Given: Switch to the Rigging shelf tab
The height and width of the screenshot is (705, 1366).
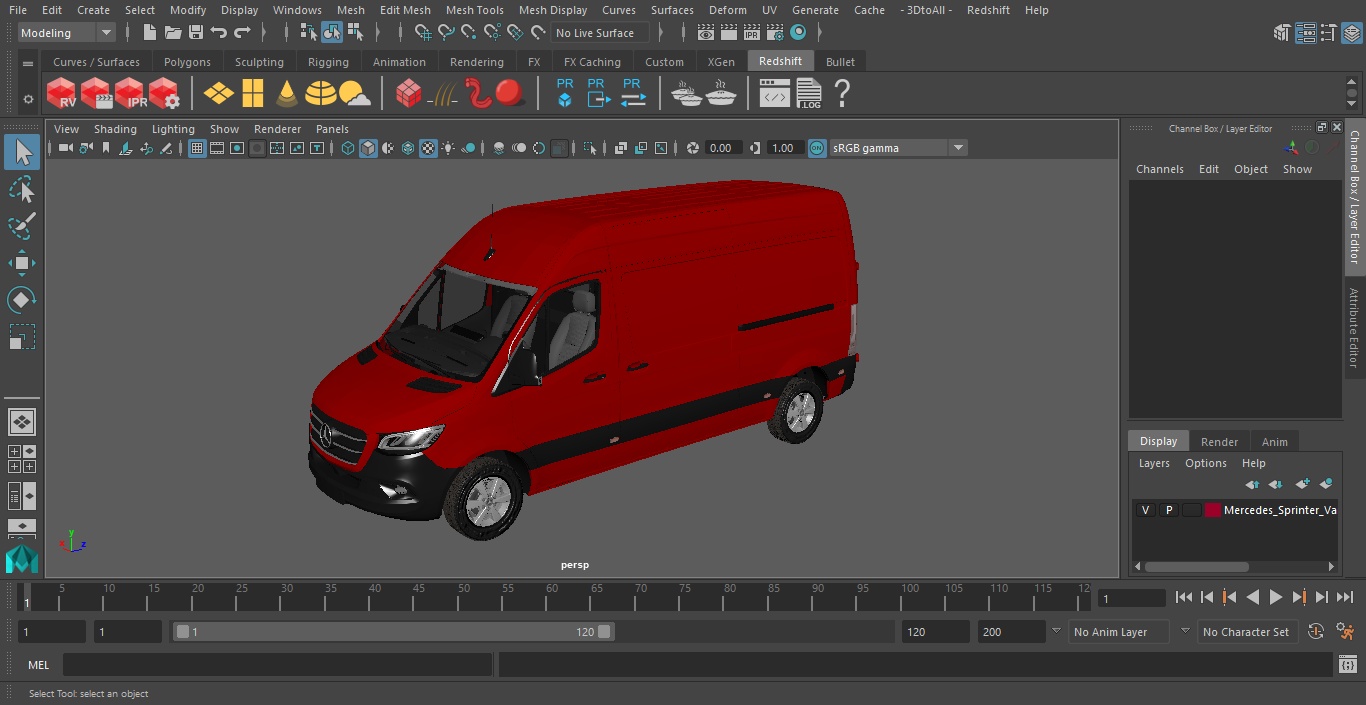Looking at the screenshot, I should pos(328,62).
